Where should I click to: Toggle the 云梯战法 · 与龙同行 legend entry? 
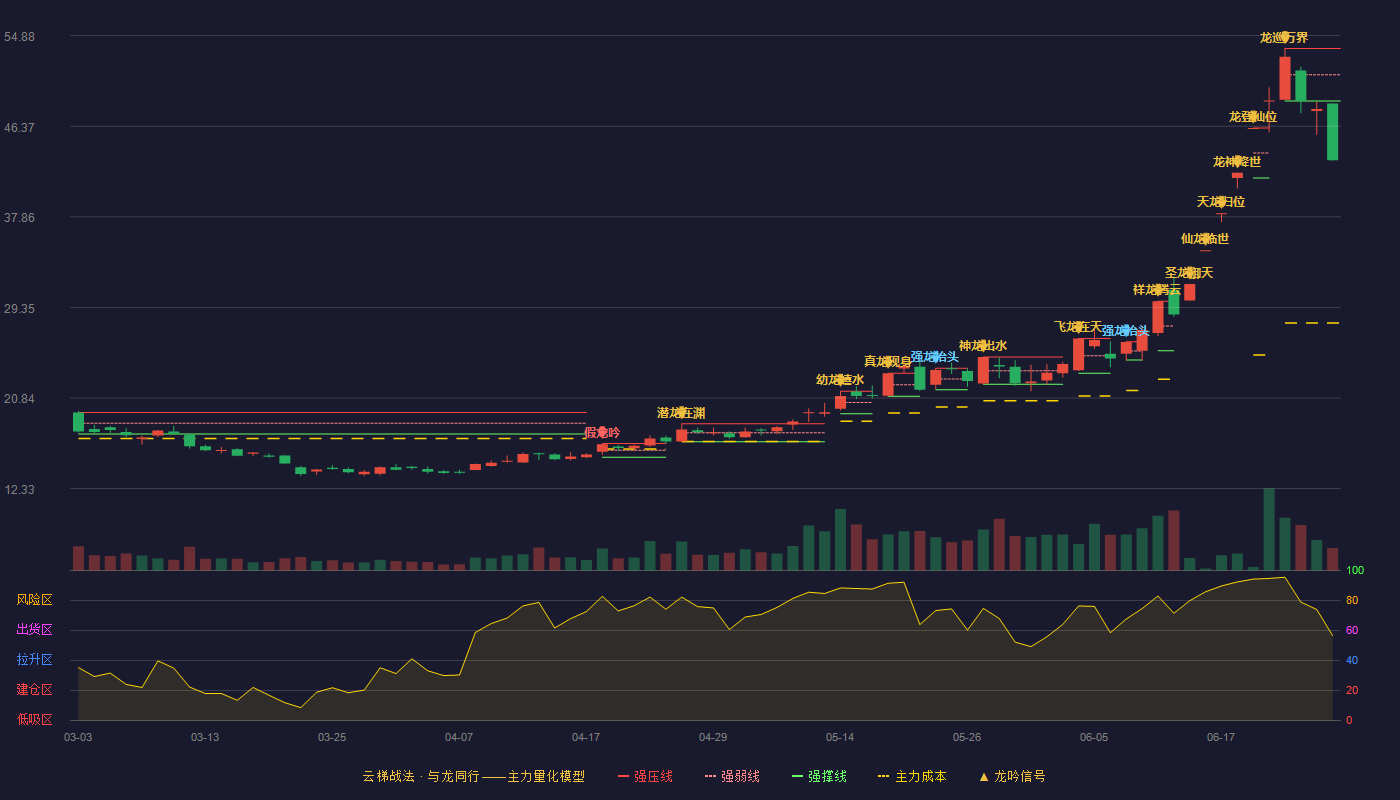474,776
